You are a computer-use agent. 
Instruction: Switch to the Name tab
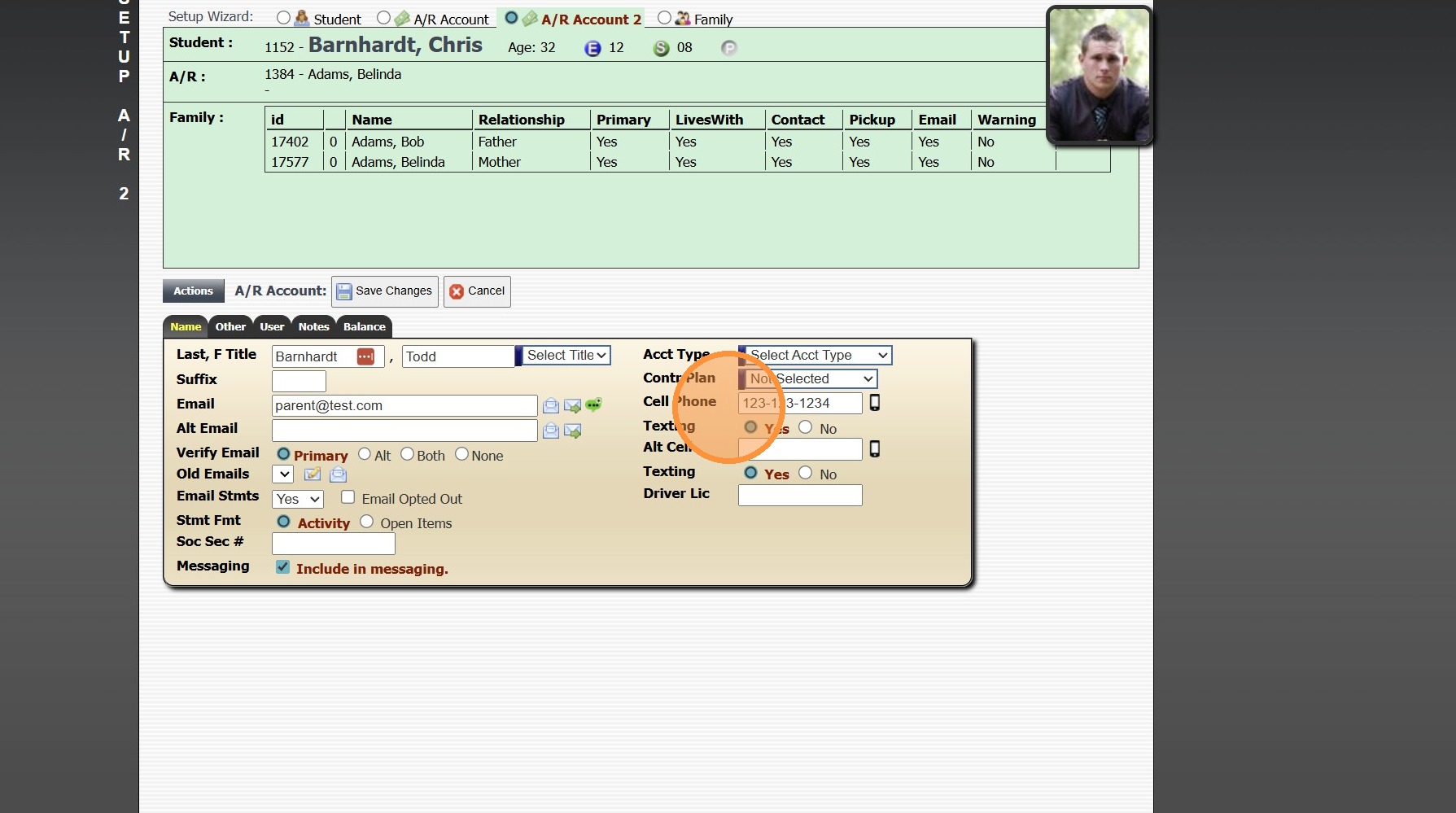pyautogui.click(x=186, y=327)
